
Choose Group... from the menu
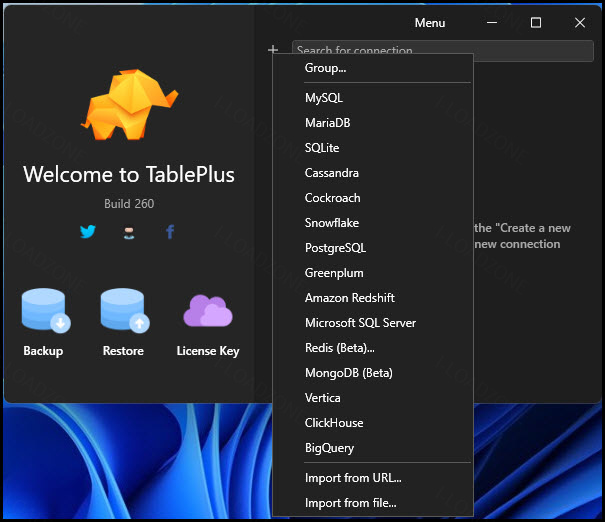(373, 68)
